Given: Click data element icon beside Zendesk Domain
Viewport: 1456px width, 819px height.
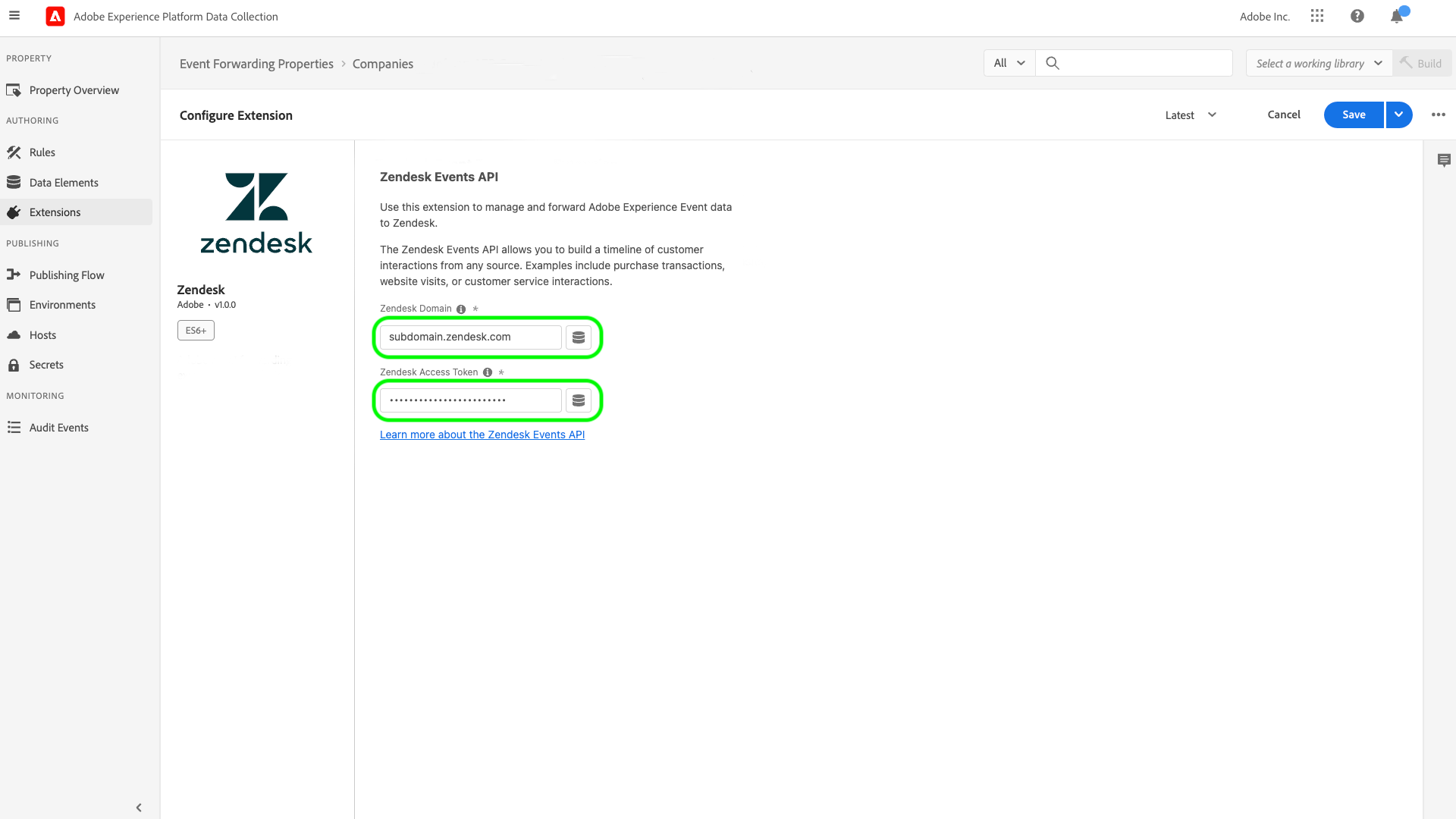Looking at the screenshot, I should pos(579,337).
